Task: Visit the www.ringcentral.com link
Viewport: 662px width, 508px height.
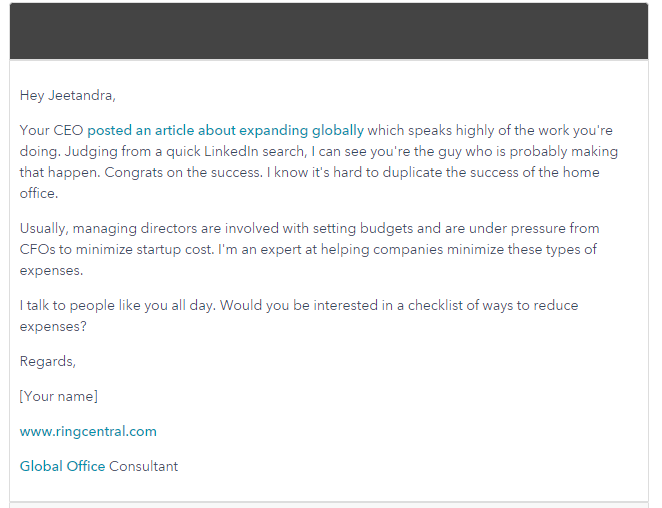Action: point(88,431)
